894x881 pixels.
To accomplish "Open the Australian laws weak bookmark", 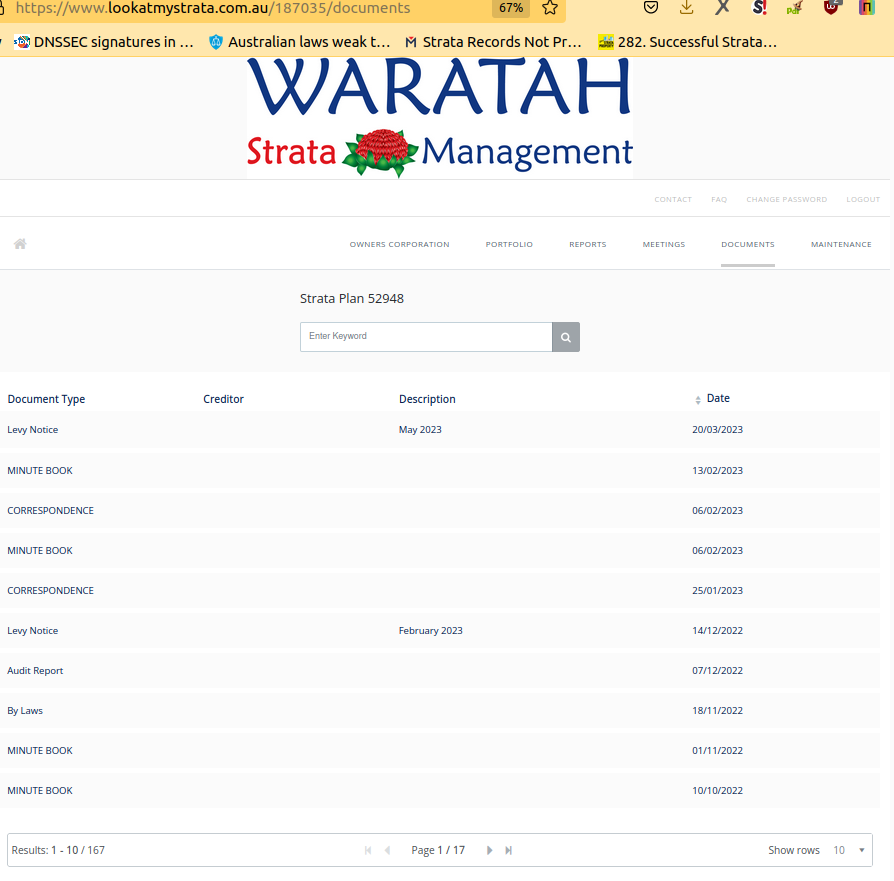I will pyautogui.click(x=299, y=42).
